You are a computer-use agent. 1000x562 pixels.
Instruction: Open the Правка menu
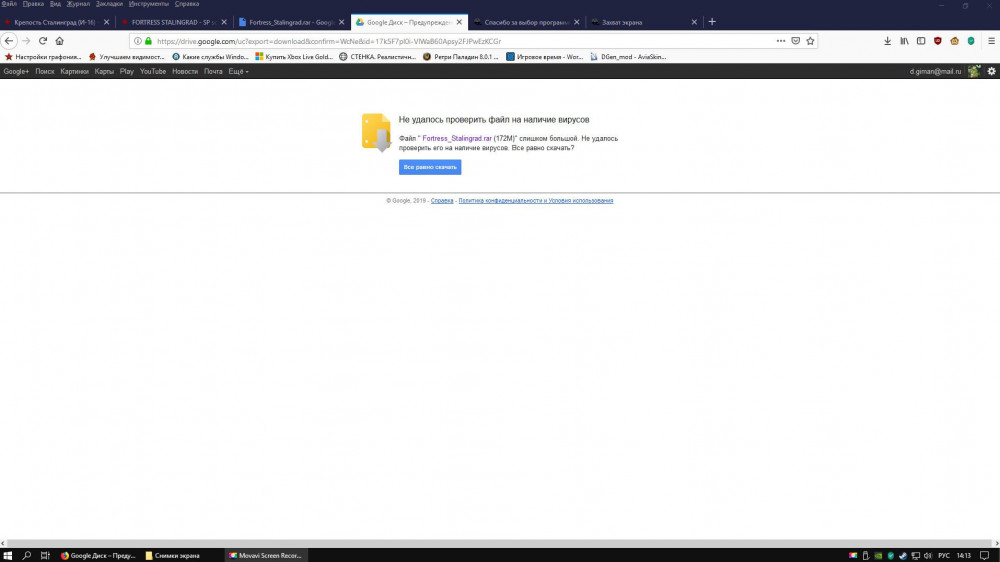point(33,4)
